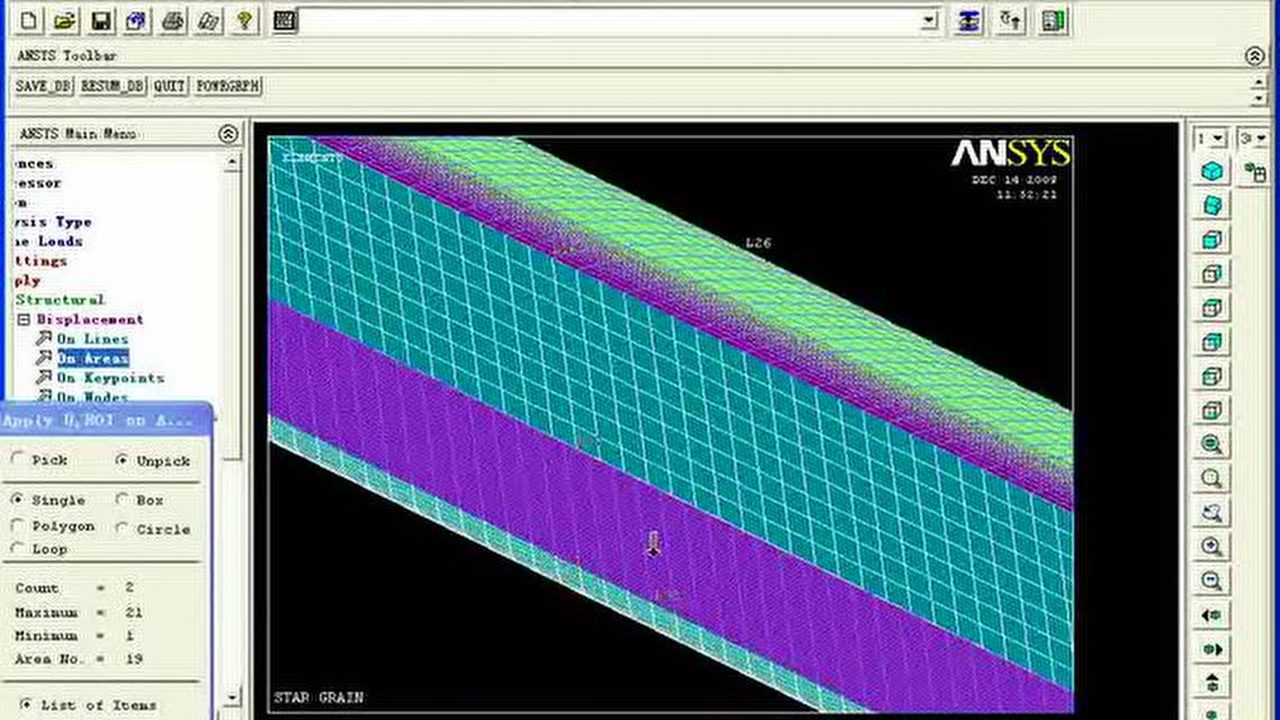Image resolution: width=1280 pixels, height=720 pixels.
Task: Select On Lines menu item
Action: coord(92,339)
